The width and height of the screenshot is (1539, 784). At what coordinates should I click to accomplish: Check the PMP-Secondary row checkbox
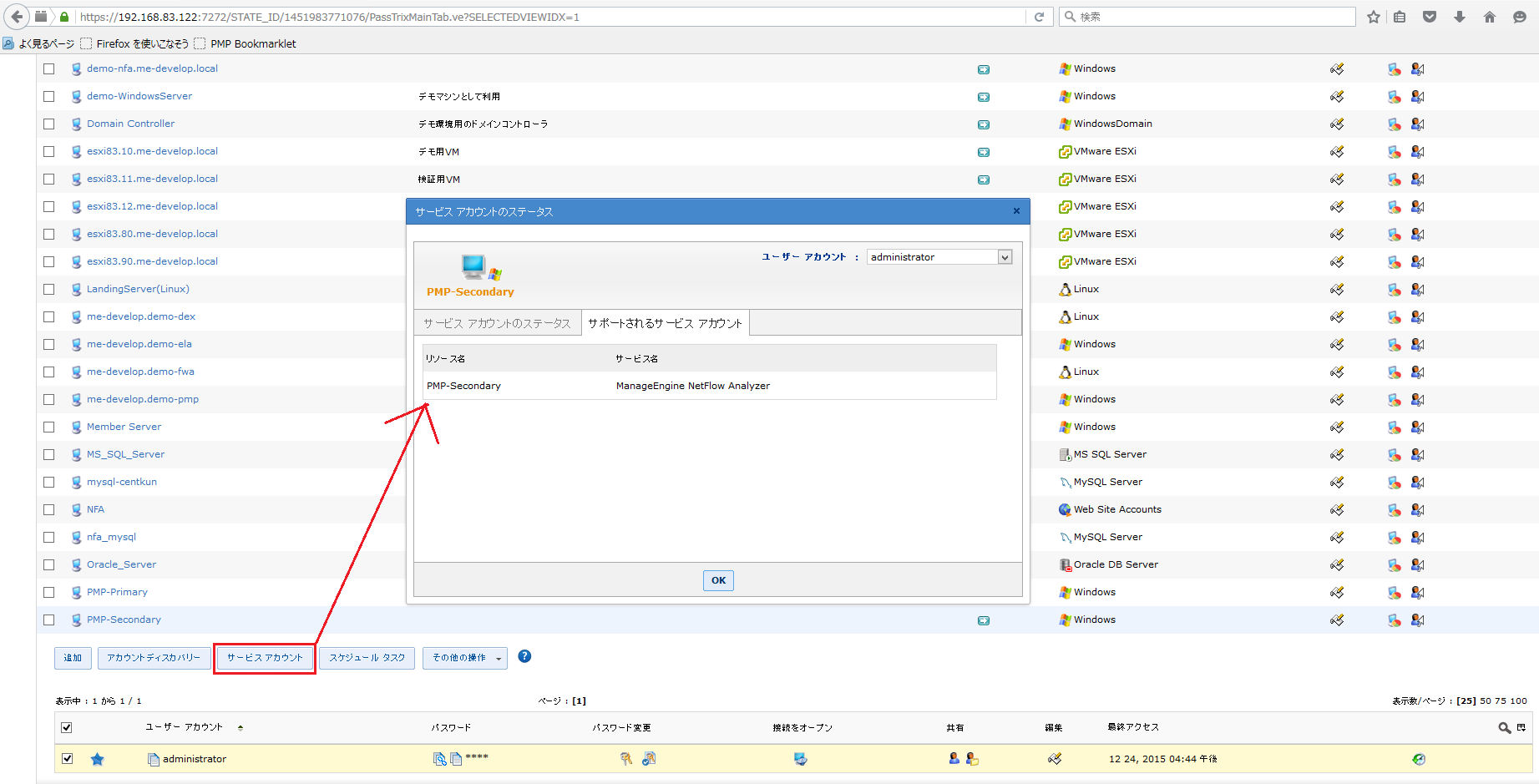coord(49,620)
